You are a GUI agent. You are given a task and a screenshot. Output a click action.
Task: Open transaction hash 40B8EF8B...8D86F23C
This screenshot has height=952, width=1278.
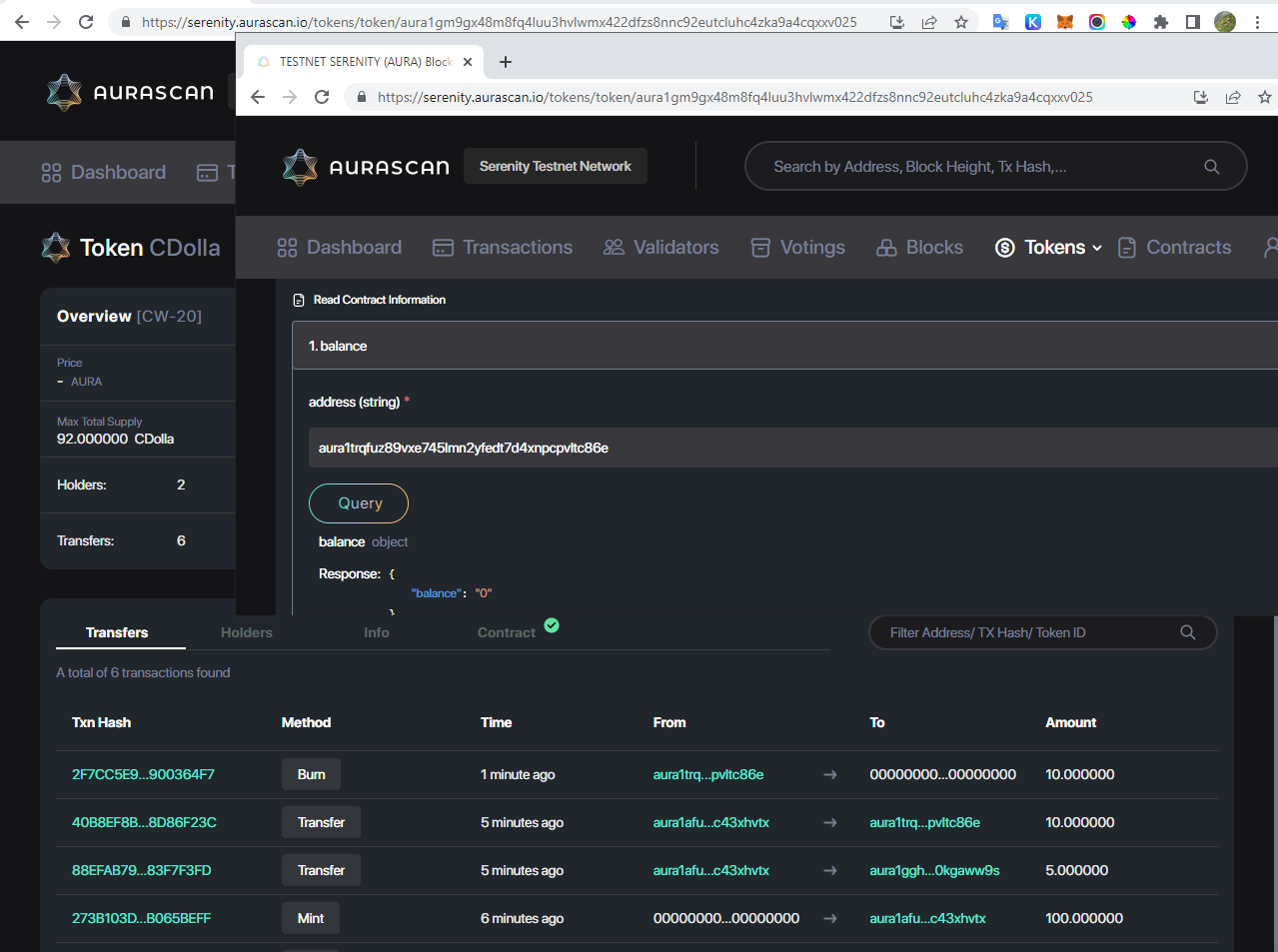(144, 822)
